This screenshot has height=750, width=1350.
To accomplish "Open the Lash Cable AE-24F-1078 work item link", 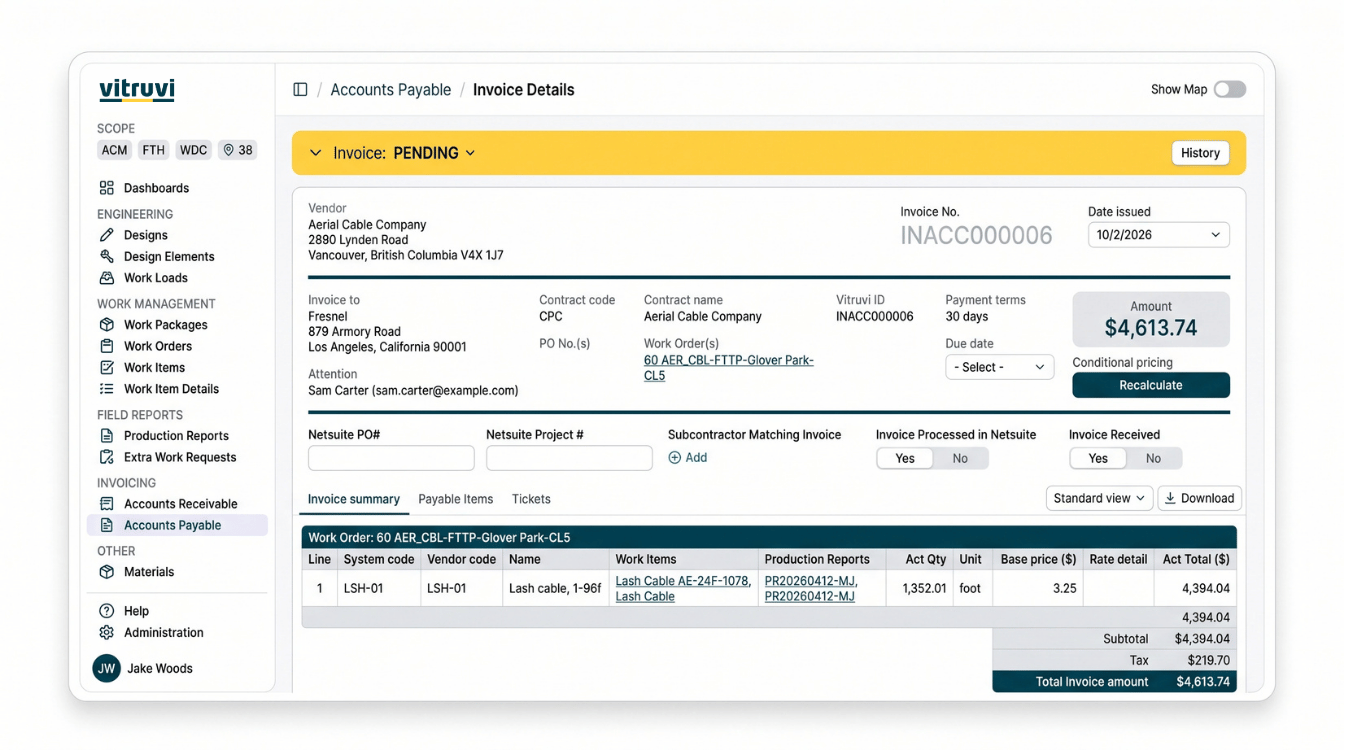I will 683,581.
